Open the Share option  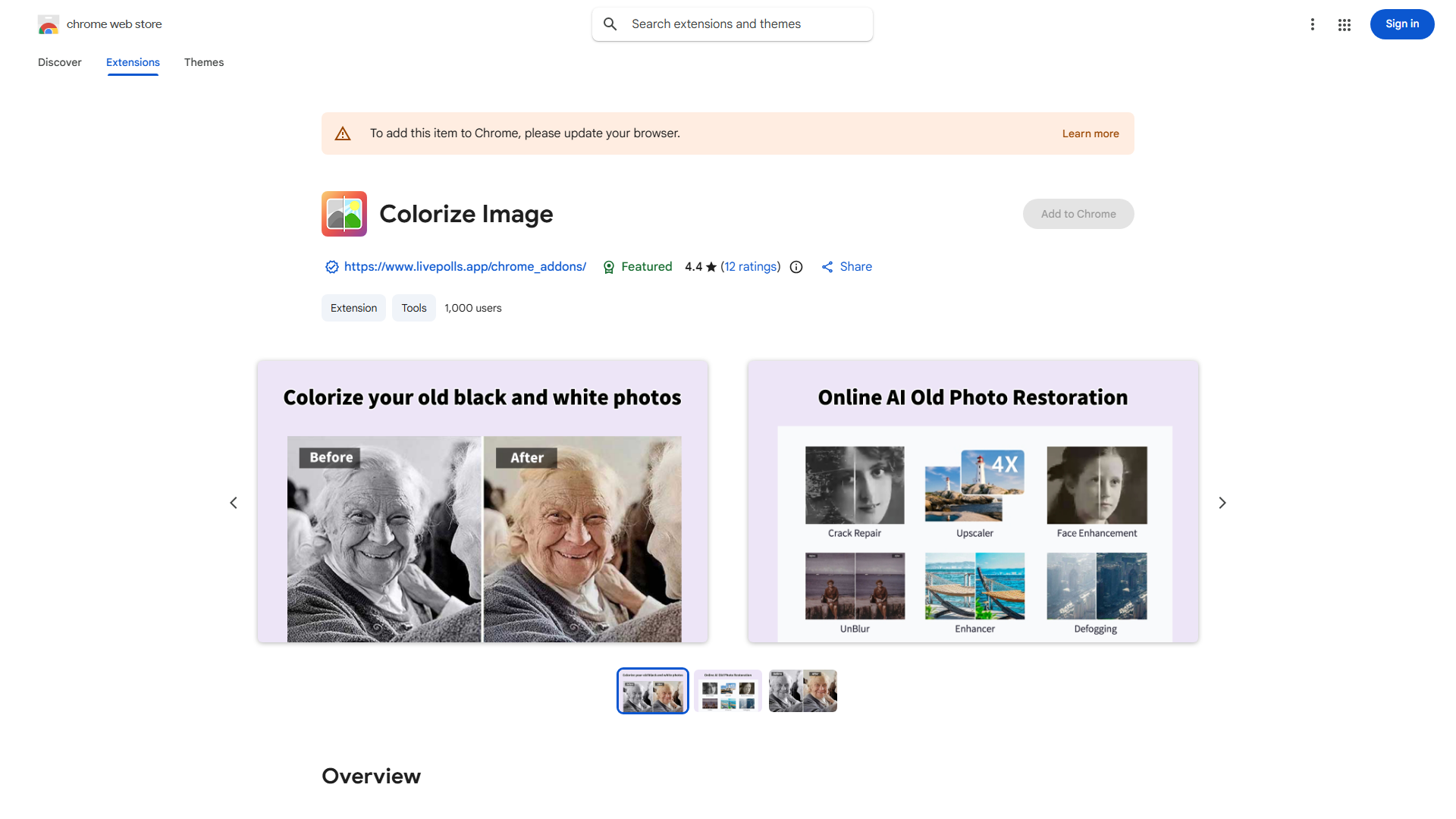click(846, 266)
